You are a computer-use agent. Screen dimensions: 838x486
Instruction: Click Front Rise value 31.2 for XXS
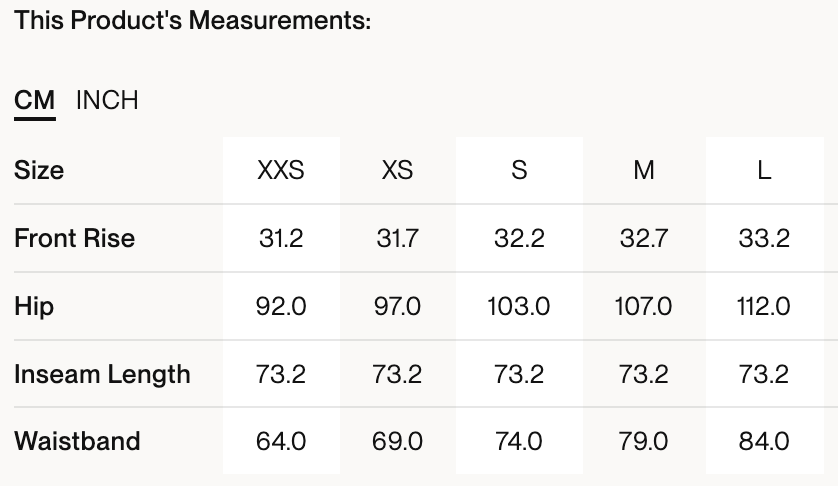[281, 238]
